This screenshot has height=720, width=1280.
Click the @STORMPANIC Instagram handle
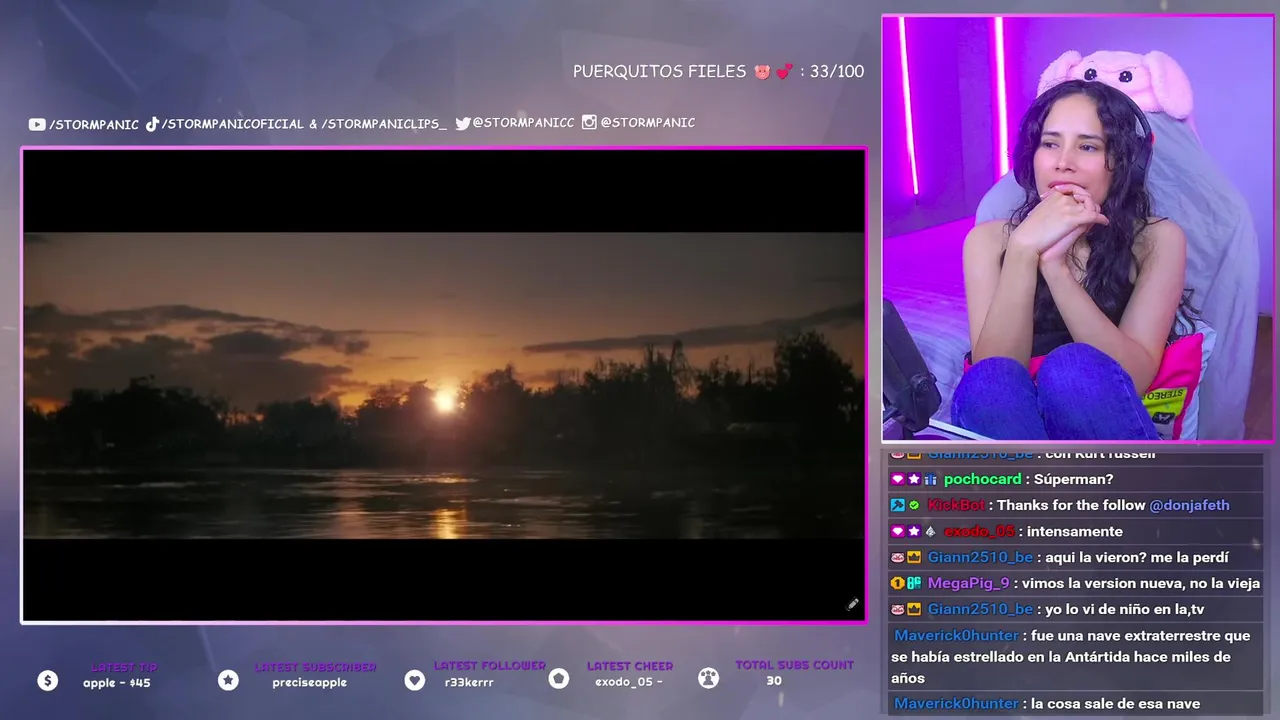click(x=647, y=122)
